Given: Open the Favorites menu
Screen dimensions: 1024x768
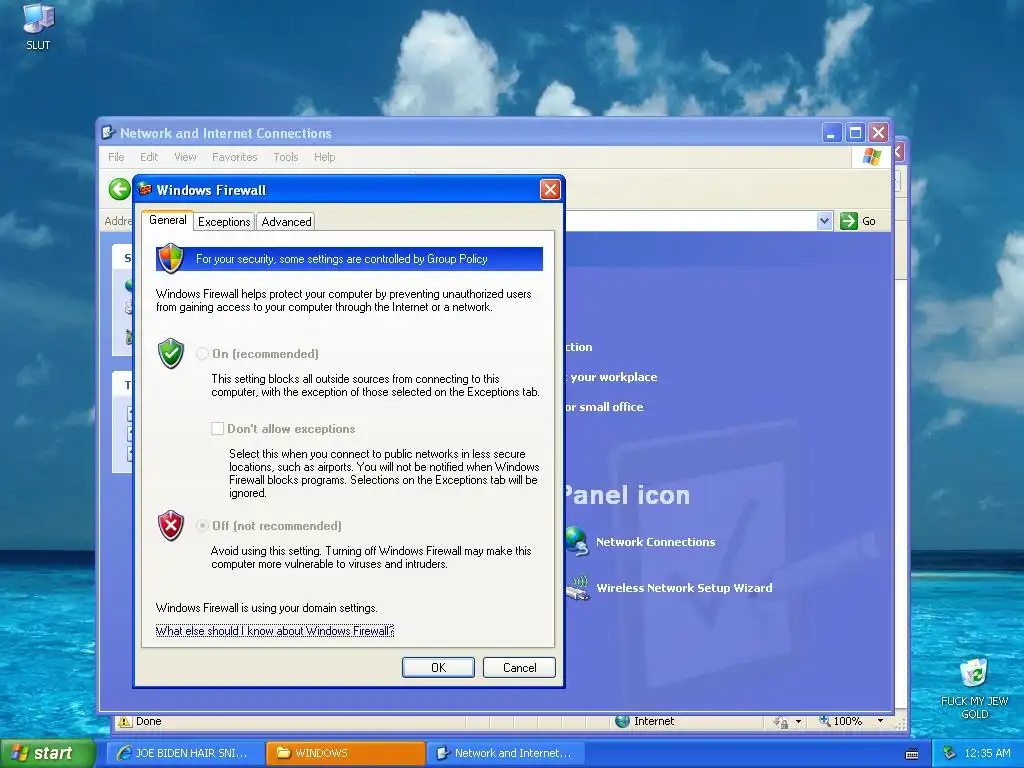Looking at the screenshot, I should click(x=234, y=157).
